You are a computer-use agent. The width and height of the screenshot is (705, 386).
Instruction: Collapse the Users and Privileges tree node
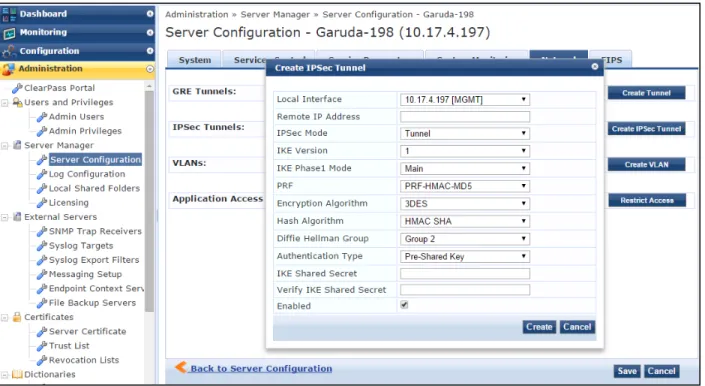[x=4, y=103]
